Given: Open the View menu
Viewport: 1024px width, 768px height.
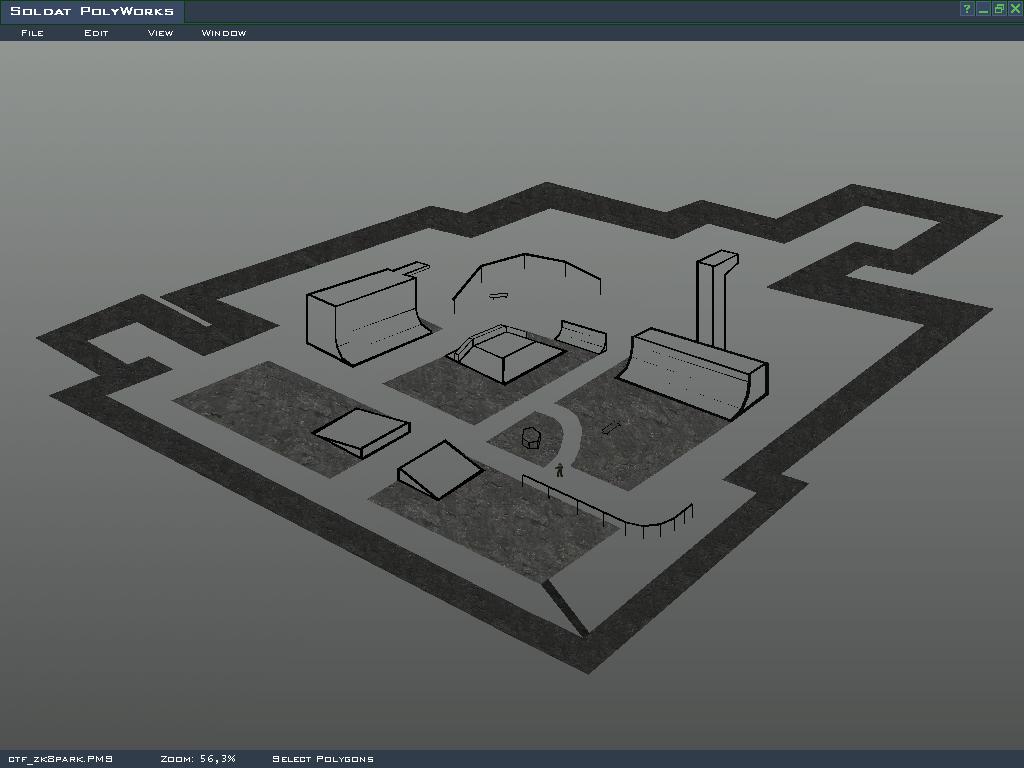Looking at the screenshot, I should (x=160, y=33).
